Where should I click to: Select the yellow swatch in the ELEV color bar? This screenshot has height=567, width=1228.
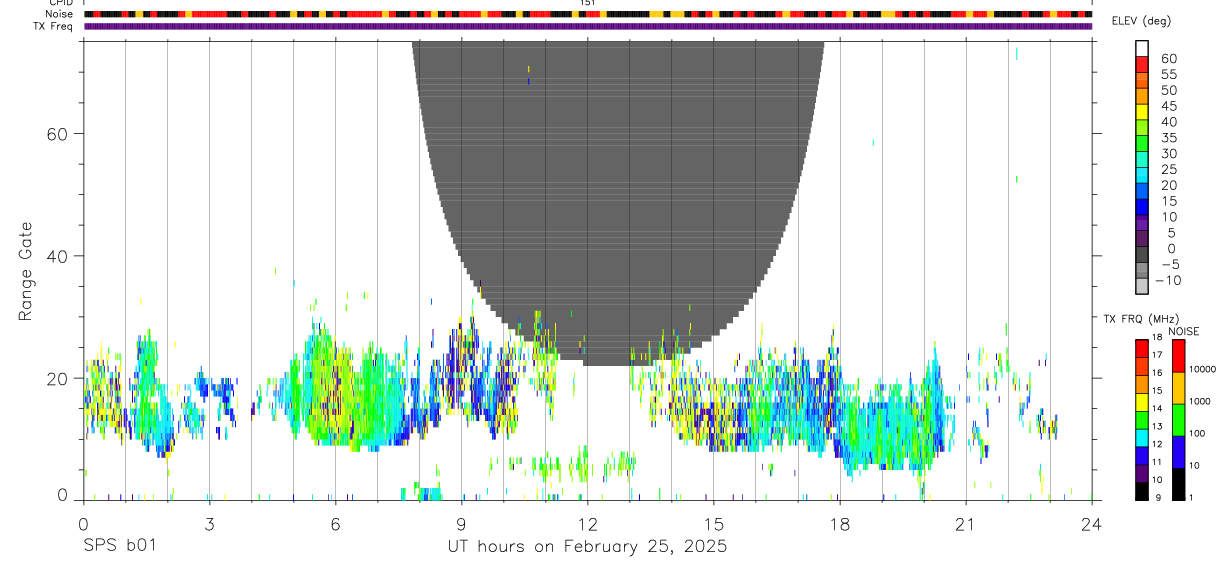tap(1142, 112)
